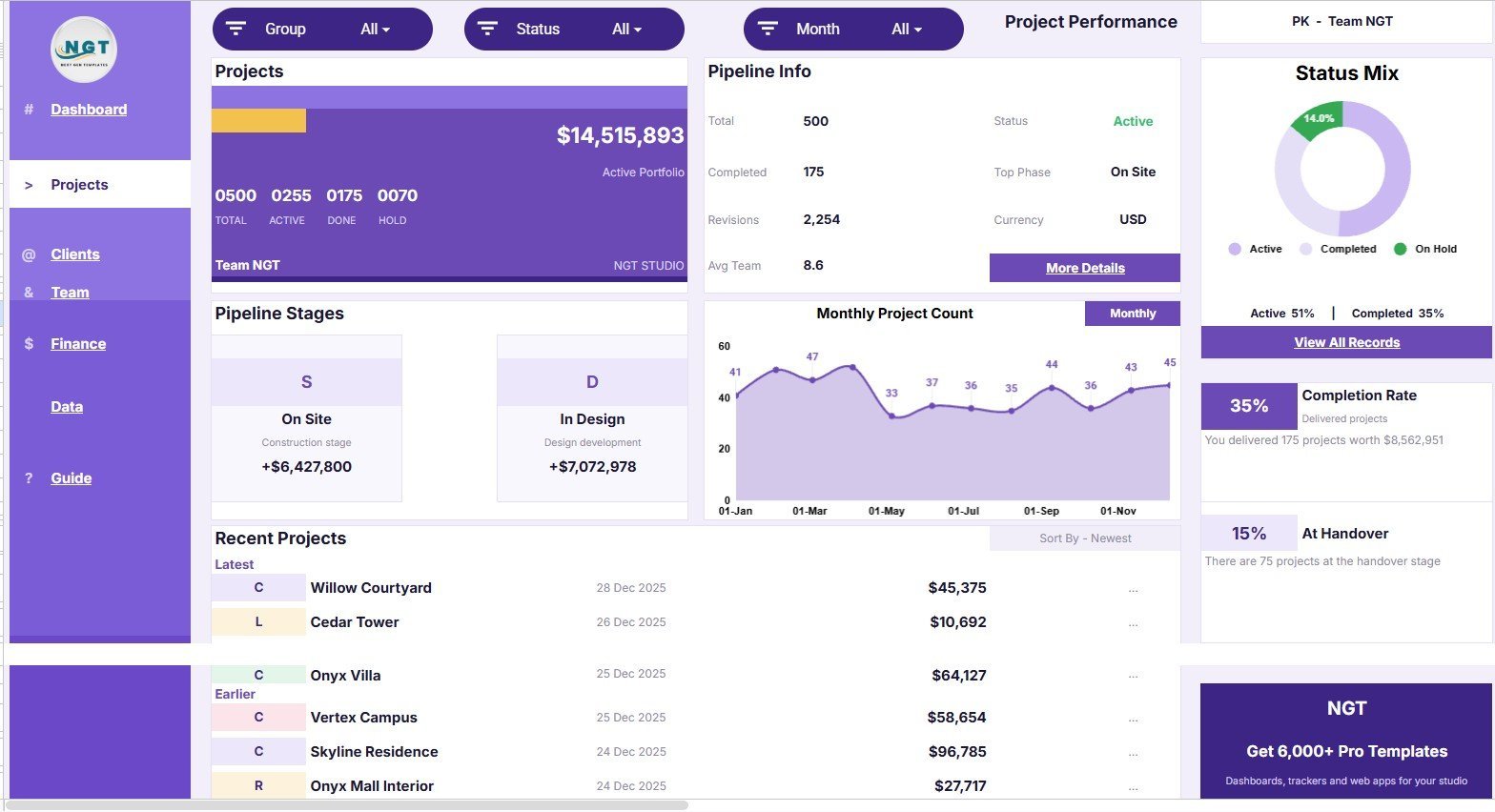Click the chart data point labeled 33
The width and height of the screenshot is (1495, 812).
[891, 416]
